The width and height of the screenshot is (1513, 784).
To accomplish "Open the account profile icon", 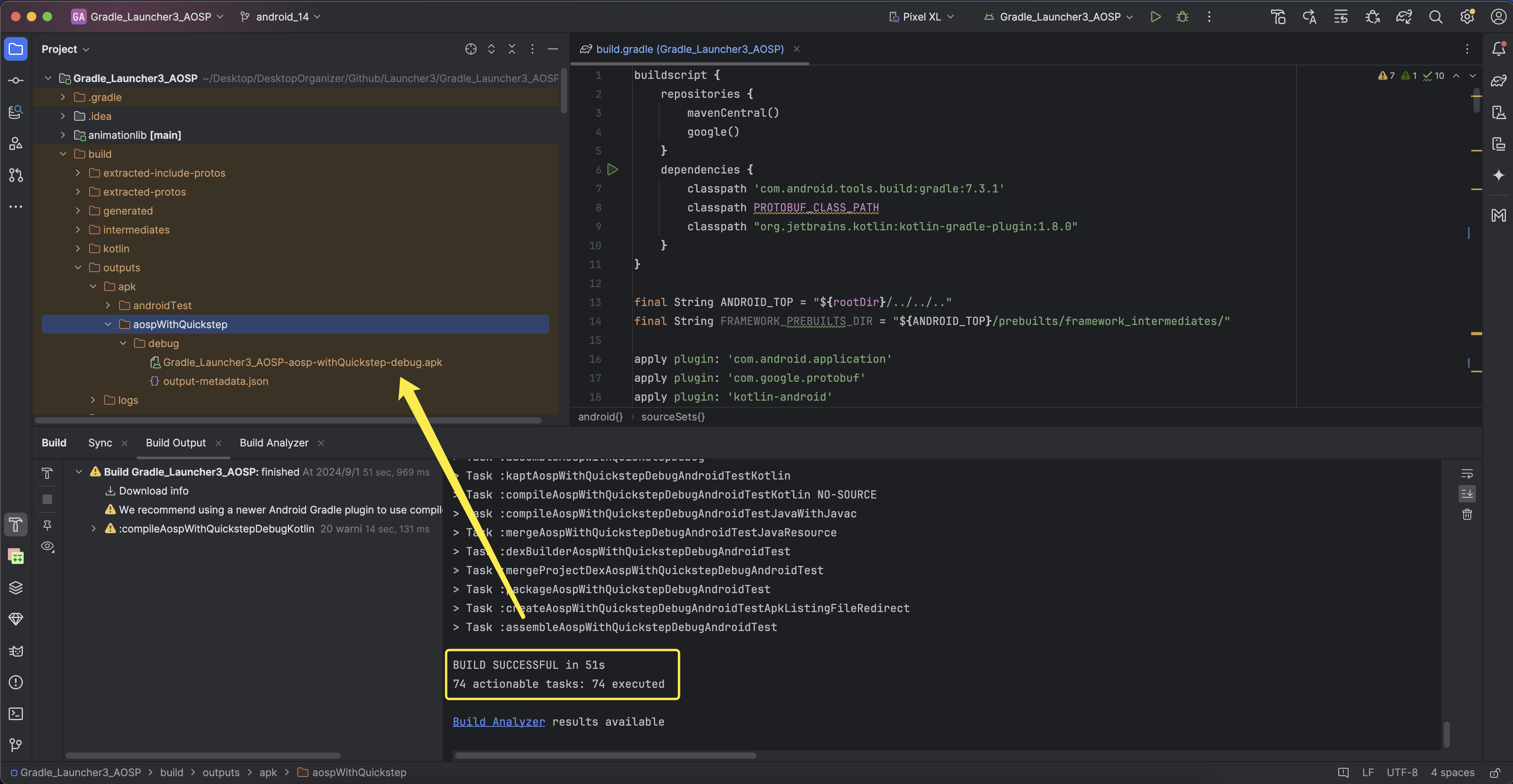I will 1498,17.
